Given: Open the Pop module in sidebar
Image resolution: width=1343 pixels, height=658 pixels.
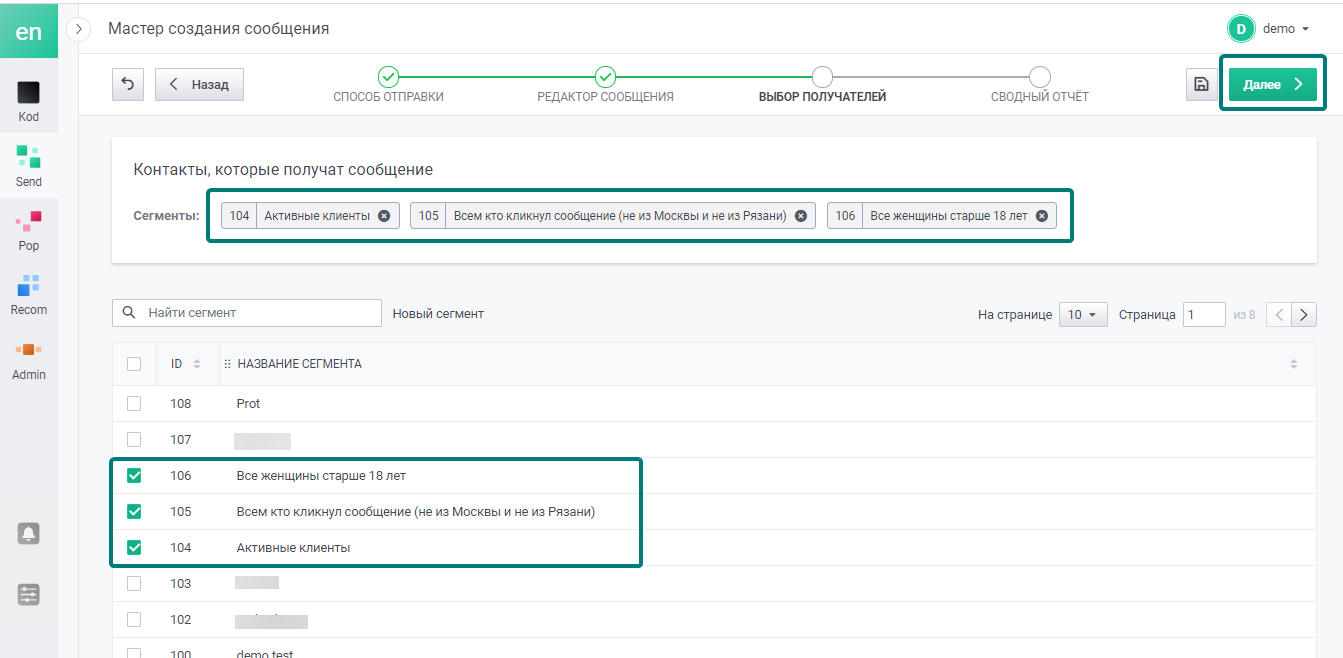Looking at the screenshot, I should point(28,231).
